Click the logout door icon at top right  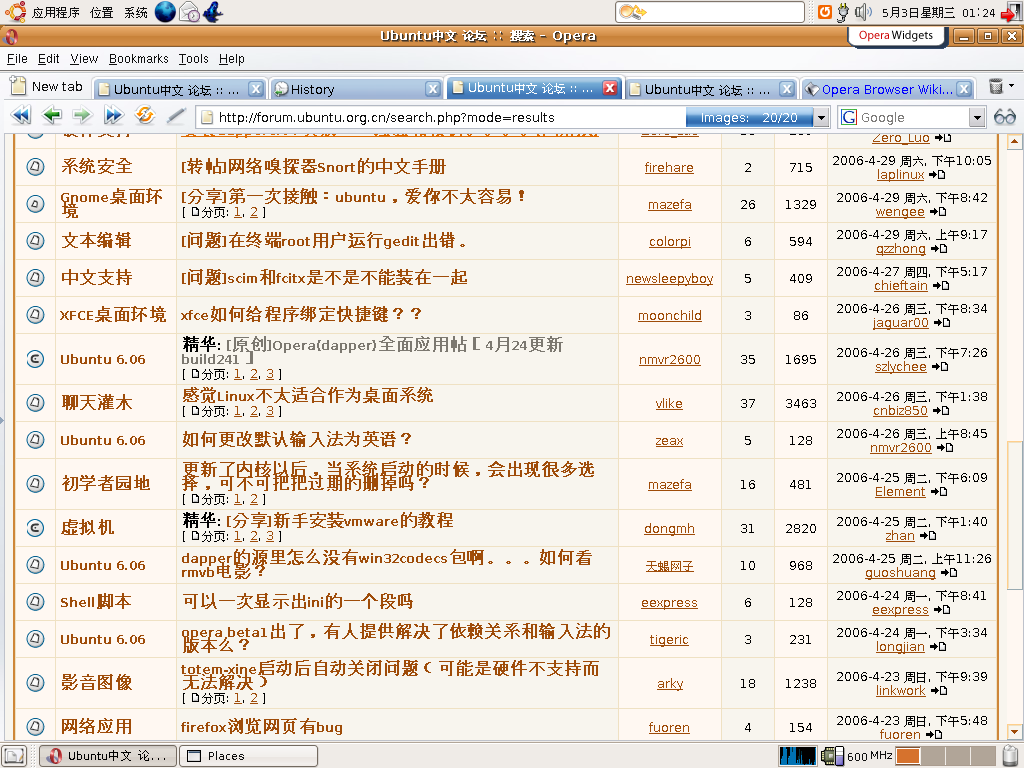1011,12
